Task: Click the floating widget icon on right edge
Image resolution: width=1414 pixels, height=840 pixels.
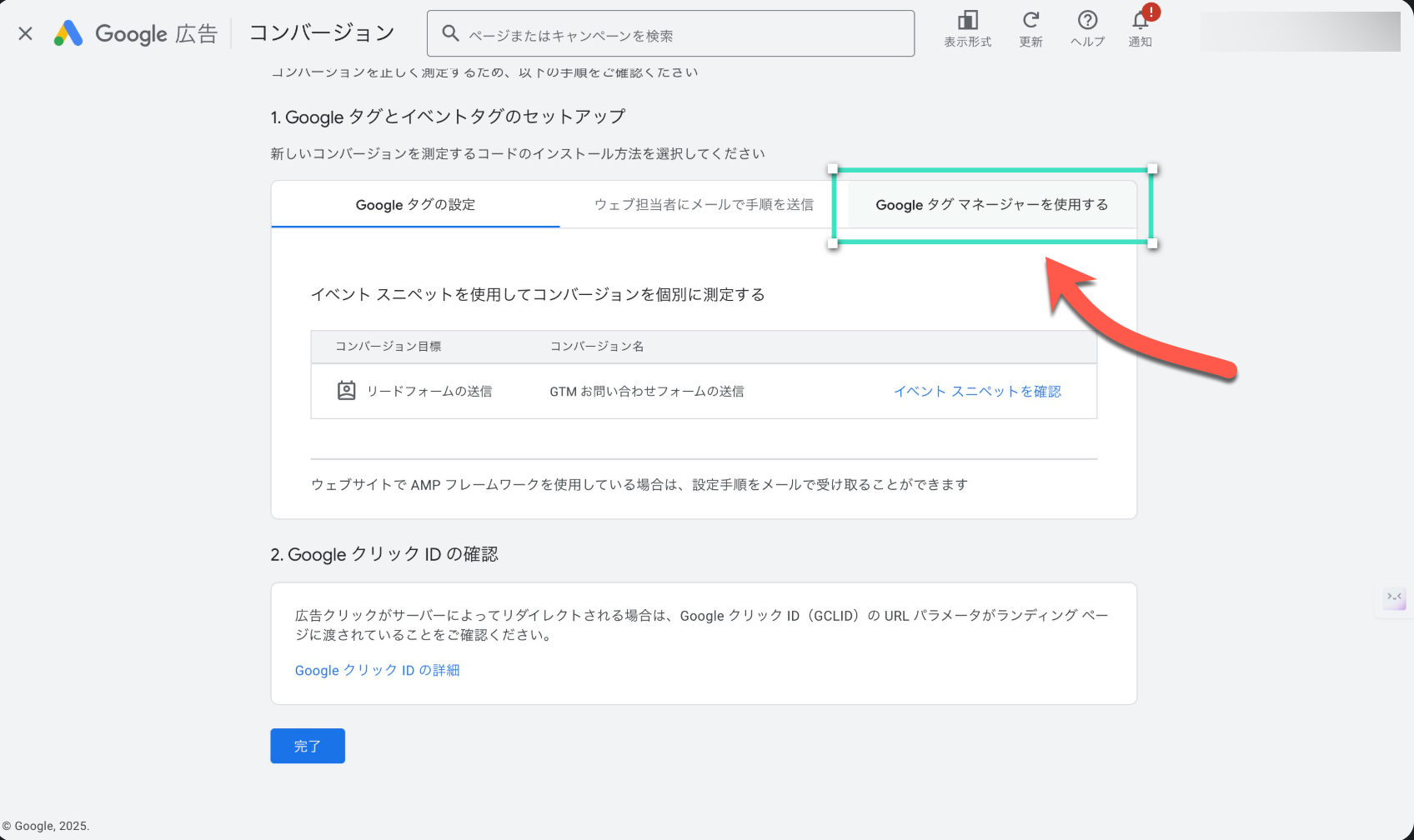Action: point(1394,597)
